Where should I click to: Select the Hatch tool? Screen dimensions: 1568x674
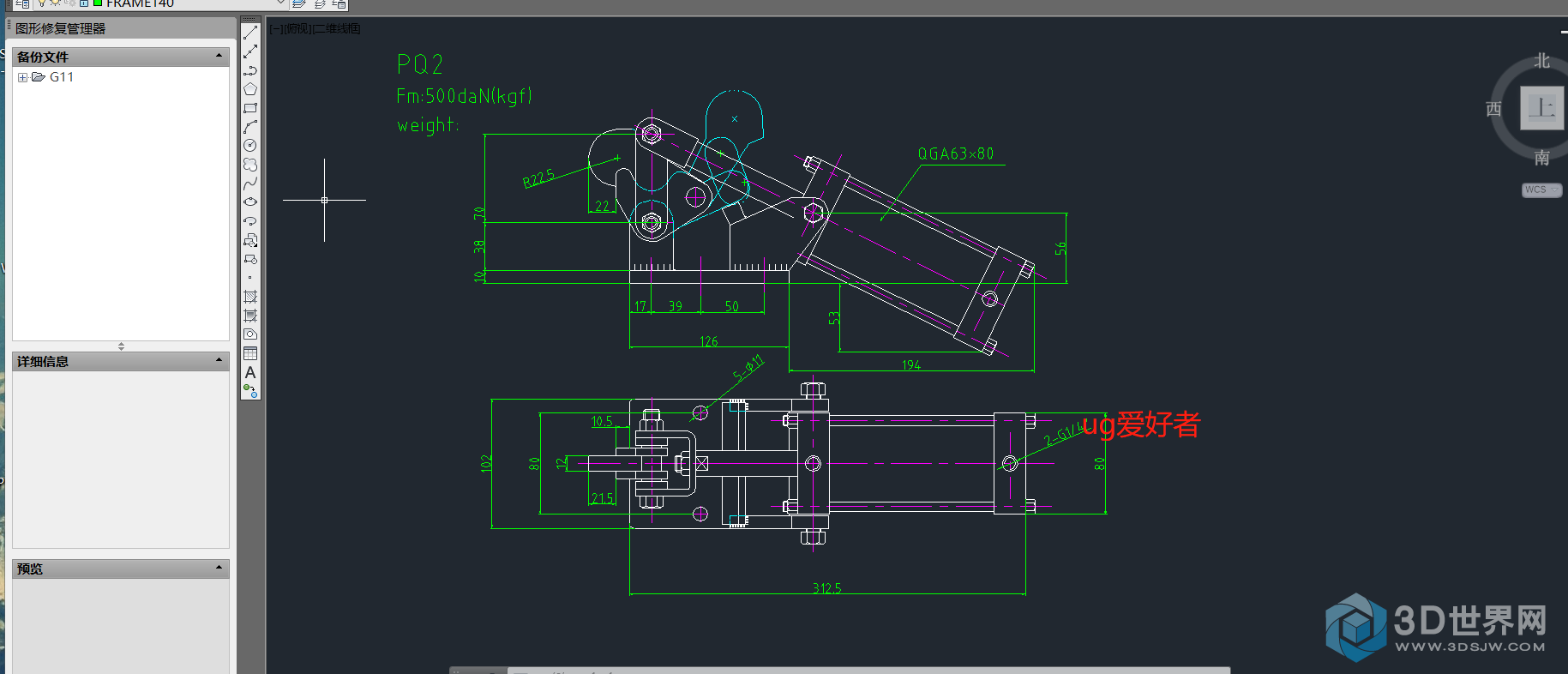[250, 297]
